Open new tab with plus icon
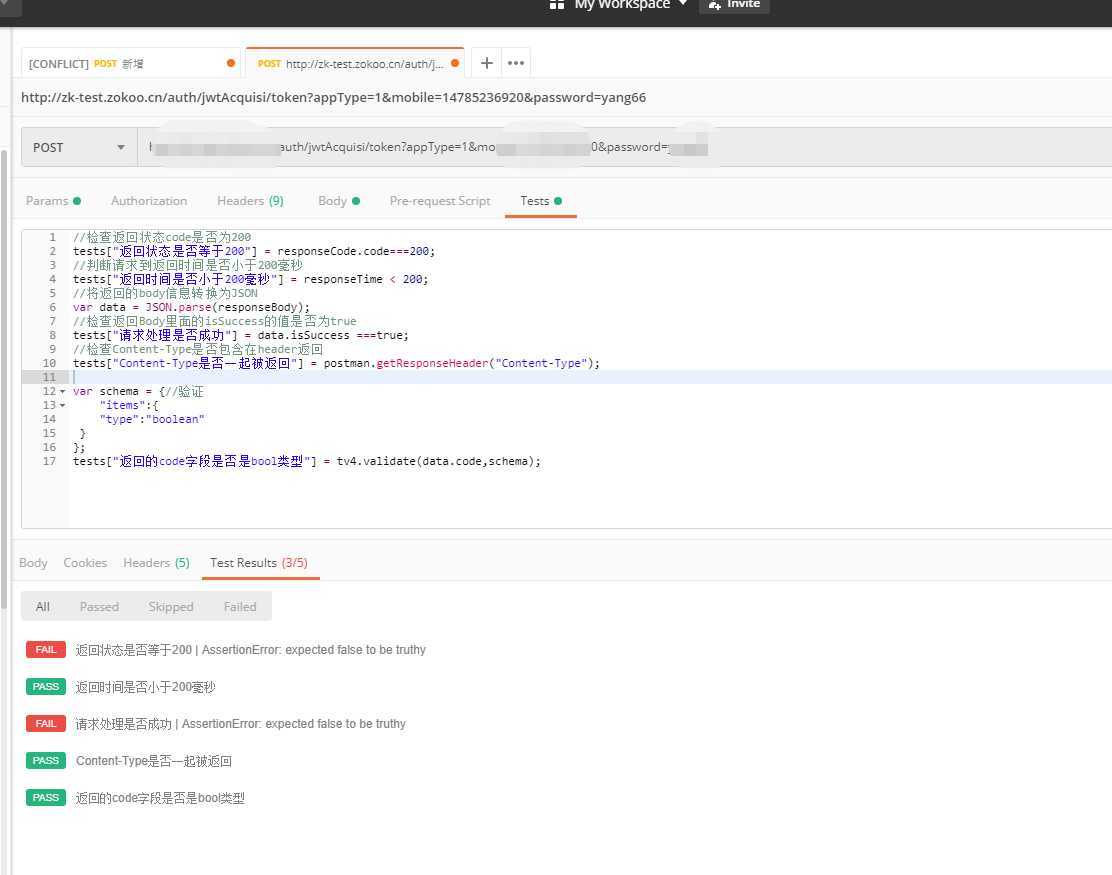 pyautogui.click(x=486, y=63)
